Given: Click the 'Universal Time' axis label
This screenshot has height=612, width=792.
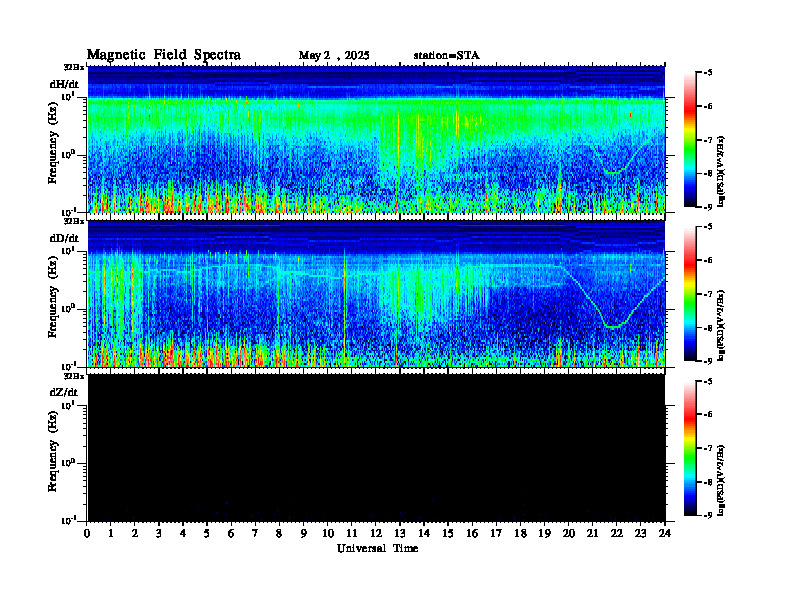Looking at the screenshot, I should (377, 548).
